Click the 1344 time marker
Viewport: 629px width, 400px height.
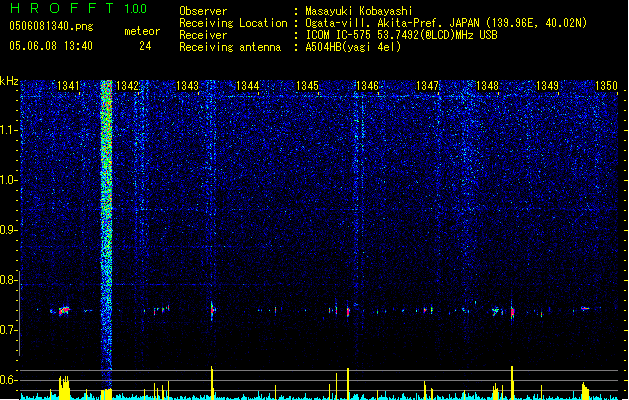248,85
